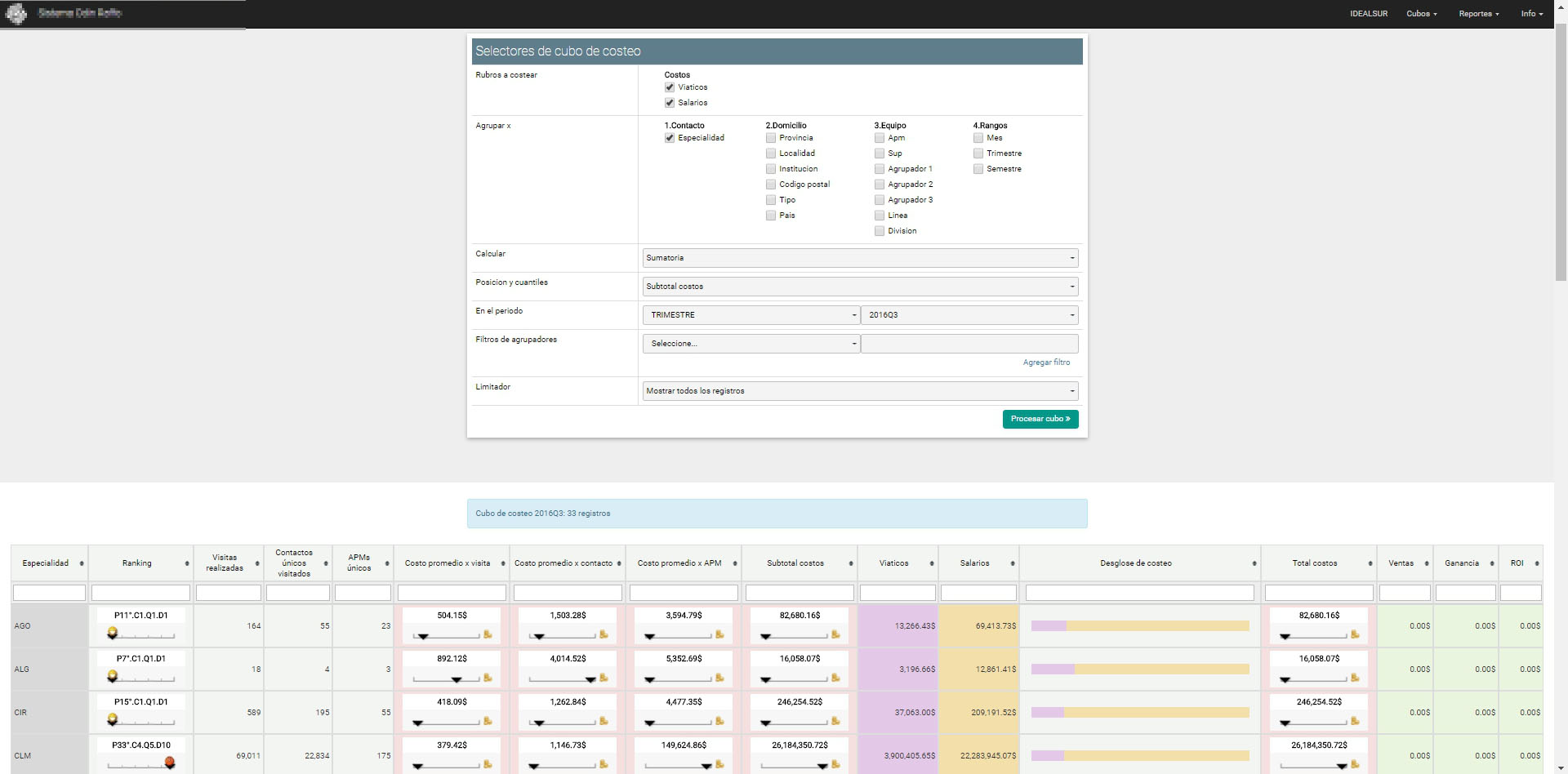The width and height of the screenshot is (1568, 774).
Task: Click the CLM Salarios value 22,283,945.07$
Action: [988, 756]
